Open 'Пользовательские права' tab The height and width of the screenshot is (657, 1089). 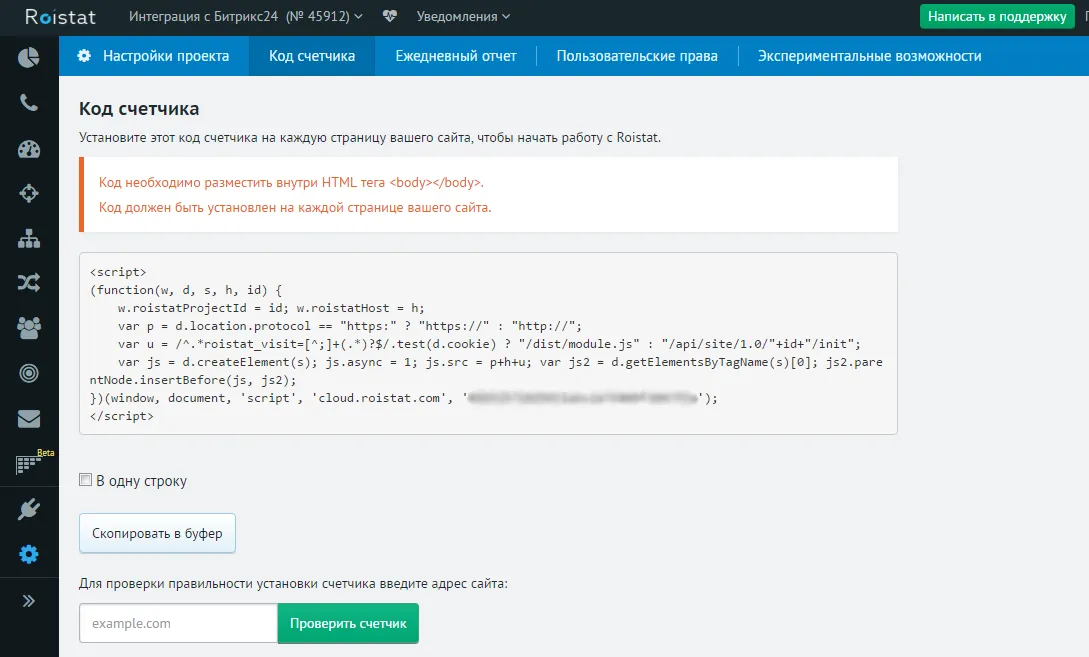pos(637,56)
